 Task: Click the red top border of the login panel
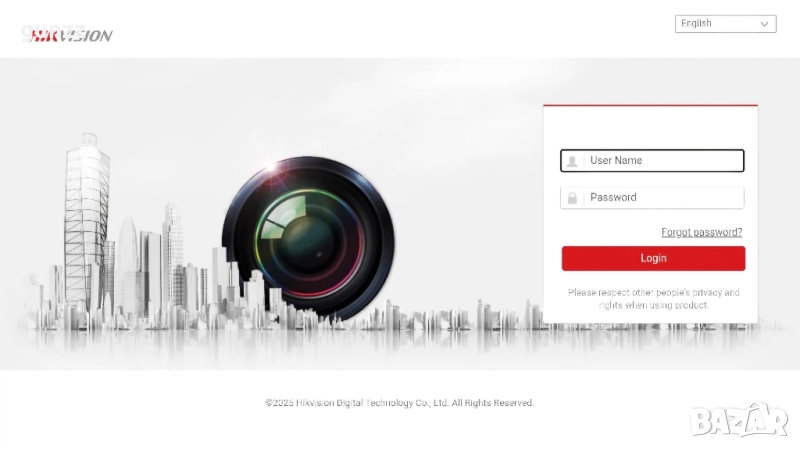pyautogui.click(x=651, y=106)
